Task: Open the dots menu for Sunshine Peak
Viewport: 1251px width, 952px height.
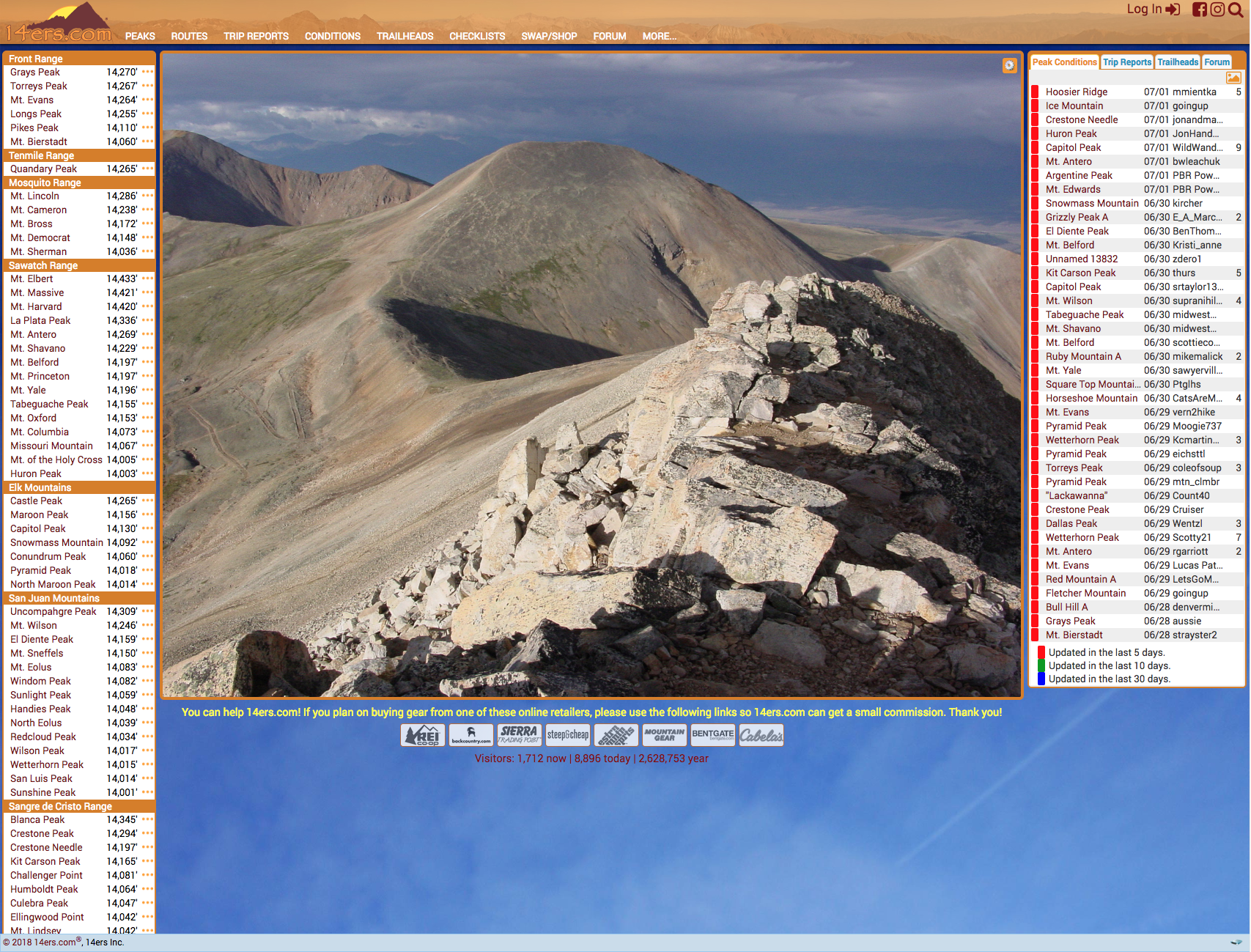Action: click(x=148, y=792)
